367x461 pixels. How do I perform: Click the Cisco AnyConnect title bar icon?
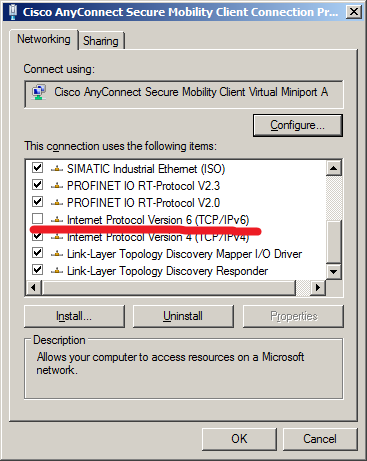coord(13,11)
